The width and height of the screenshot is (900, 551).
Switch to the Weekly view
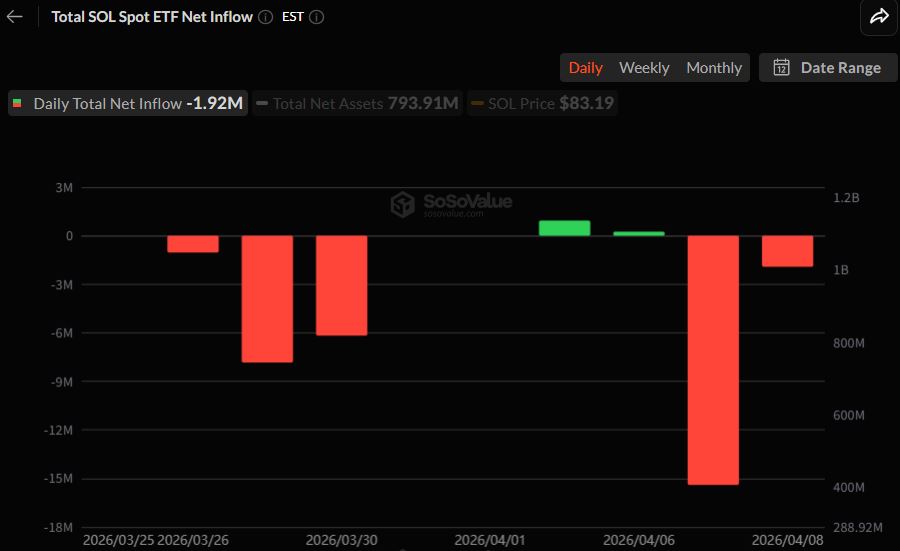644,68
